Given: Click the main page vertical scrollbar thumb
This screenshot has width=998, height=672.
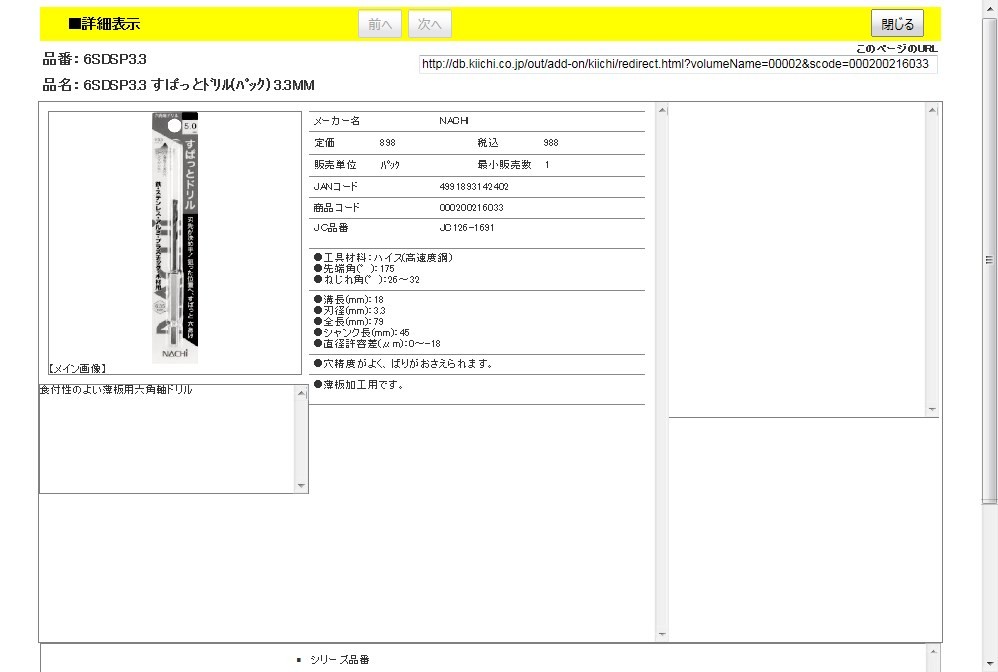Looking at the screenshot, I should [989, 261].
